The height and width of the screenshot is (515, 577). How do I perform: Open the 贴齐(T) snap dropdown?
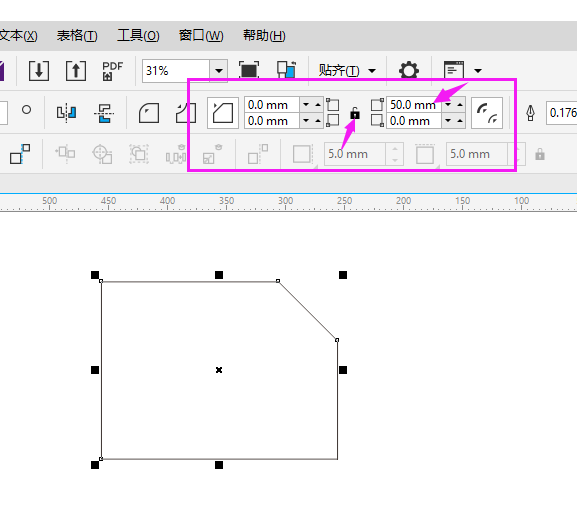click(347, 70)
